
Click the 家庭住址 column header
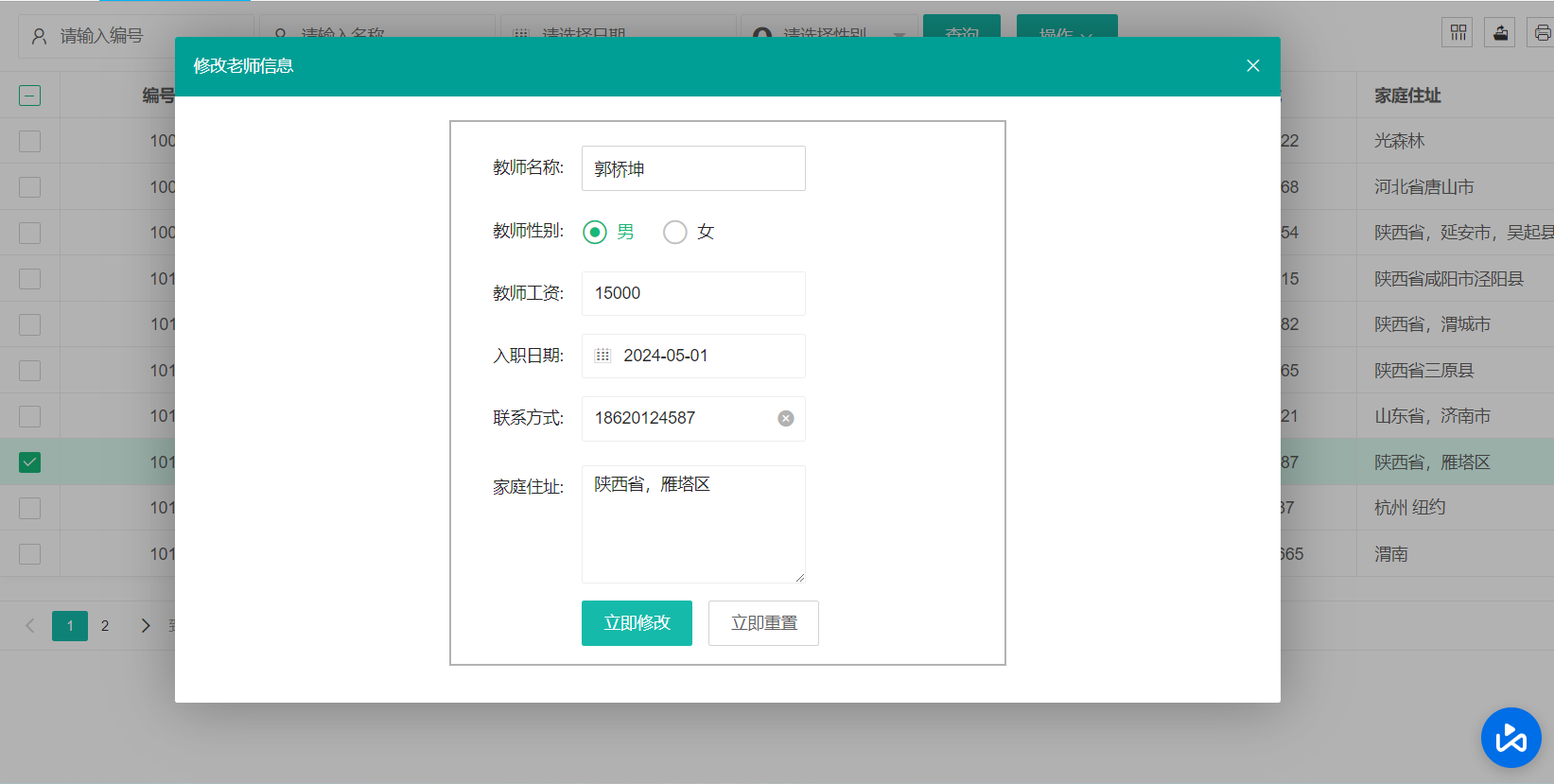pos(1407,96)
